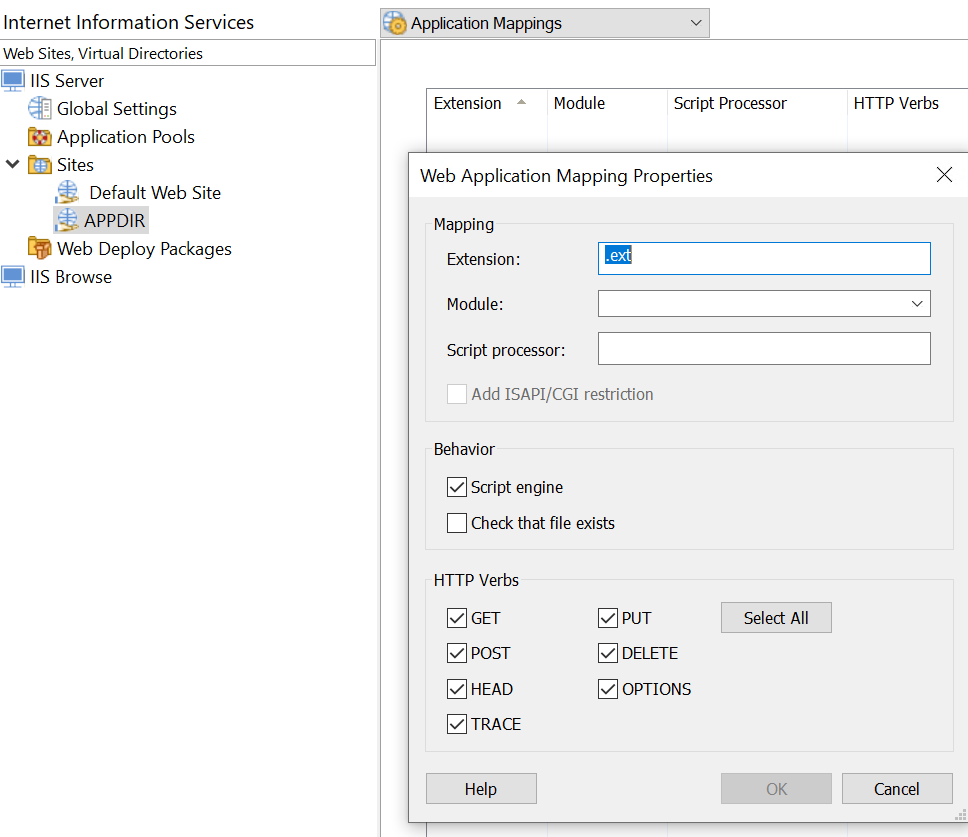Enable Check that file exists

click(457, 523)
